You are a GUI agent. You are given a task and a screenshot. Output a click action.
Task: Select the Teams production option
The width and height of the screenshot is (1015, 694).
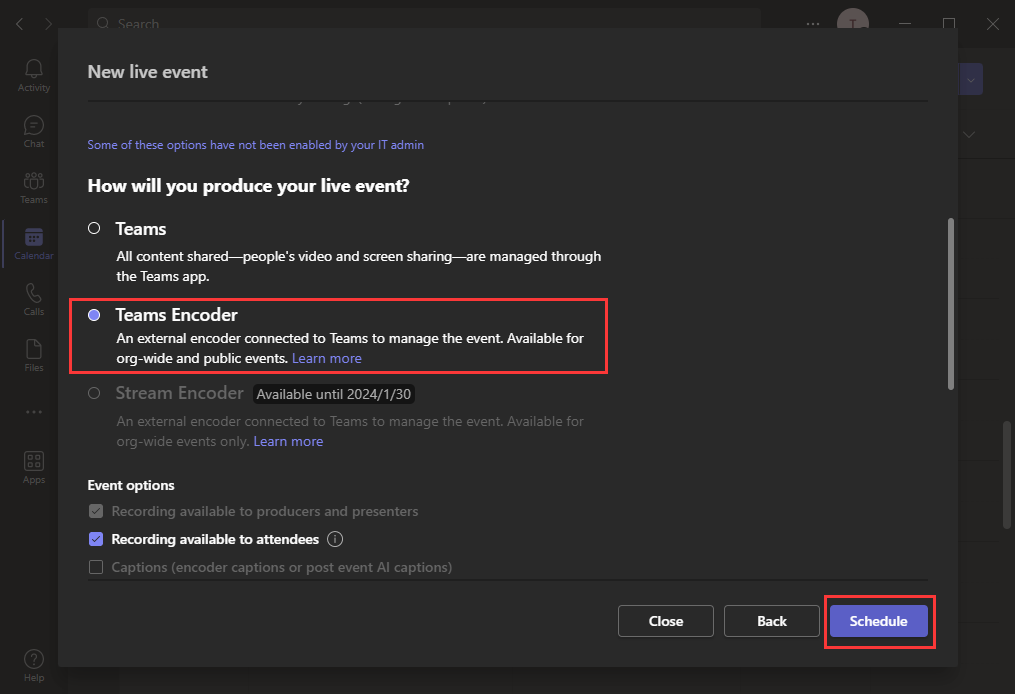[94, 229]
